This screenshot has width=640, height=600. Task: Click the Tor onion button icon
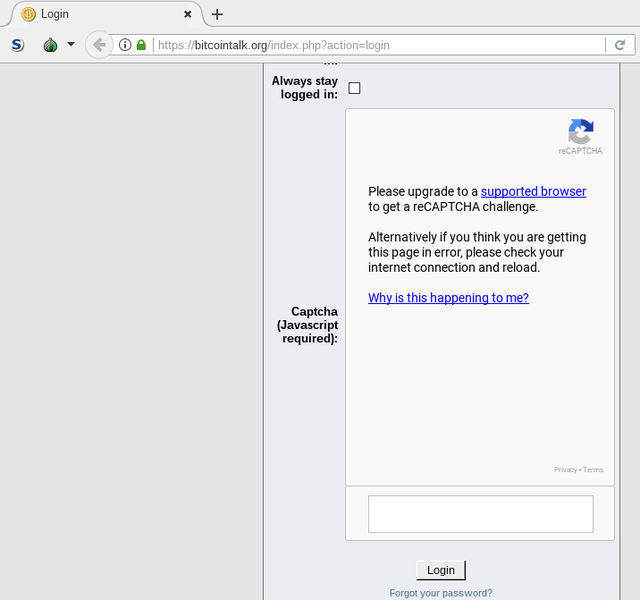point(51,45)
